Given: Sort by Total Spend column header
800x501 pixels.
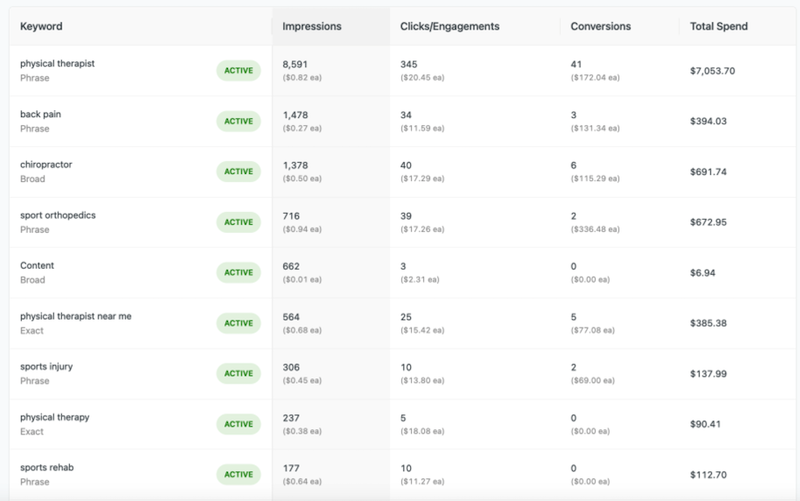Looking at the screenshot, I should (719, 26).
